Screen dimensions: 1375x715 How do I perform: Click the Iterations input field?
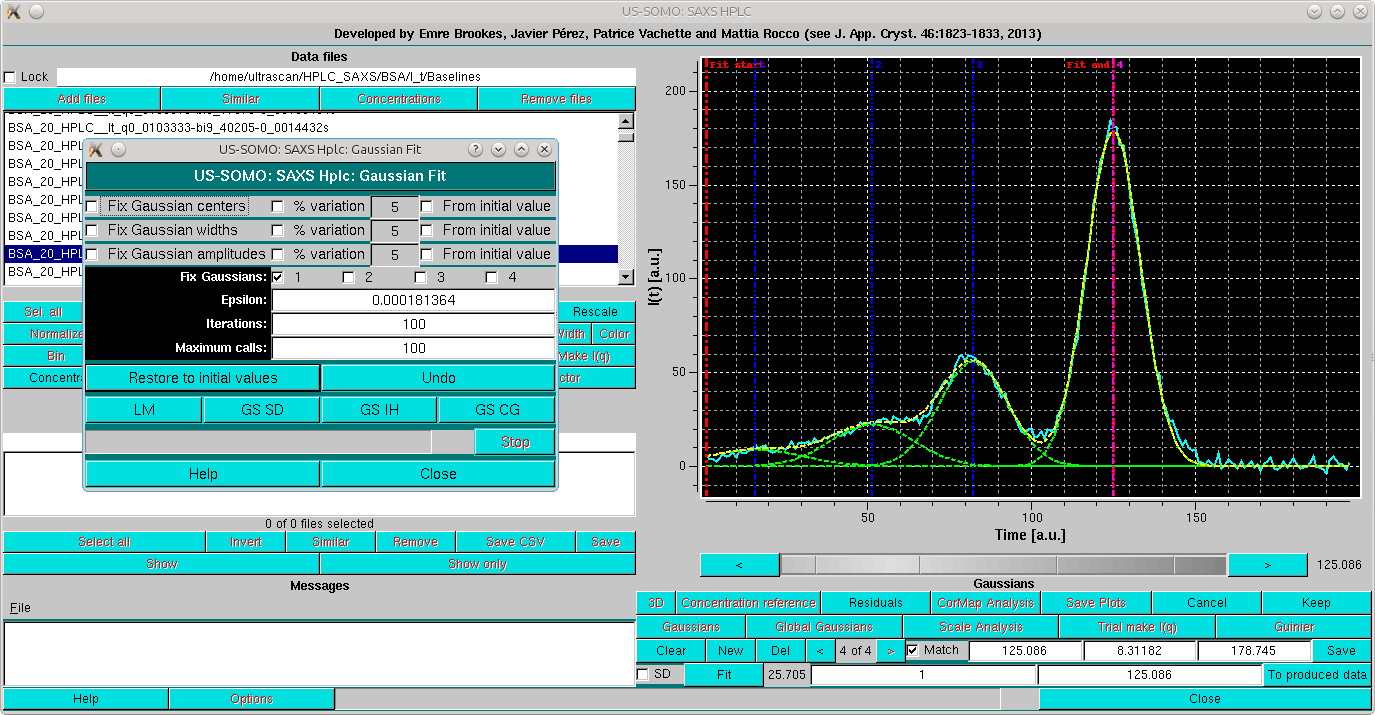pos(414,324)
